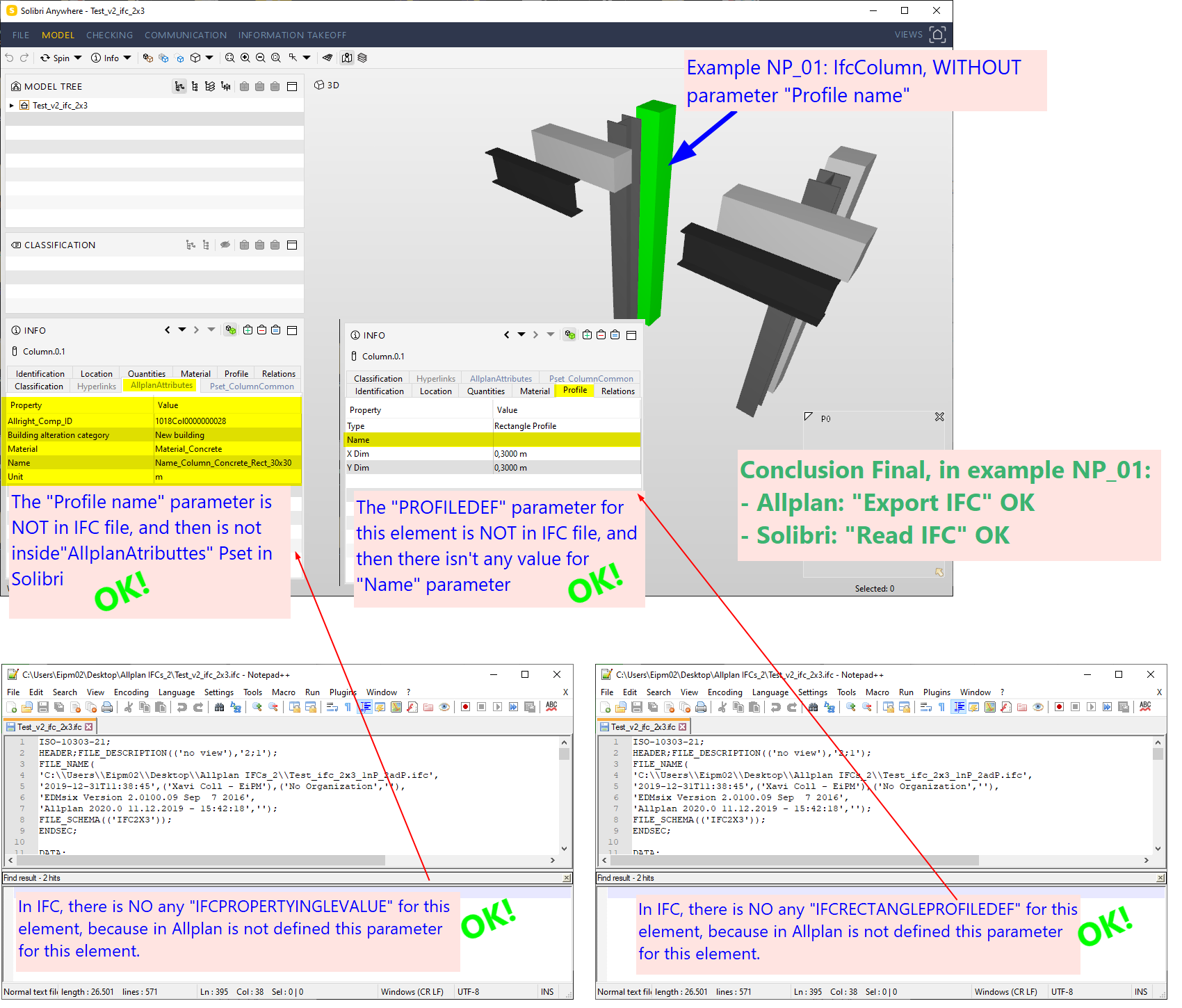This screenshot has width=1182, height=1008.
Task: Click Save icon in left Notepad++ toolbar
Action: (43, 707)
